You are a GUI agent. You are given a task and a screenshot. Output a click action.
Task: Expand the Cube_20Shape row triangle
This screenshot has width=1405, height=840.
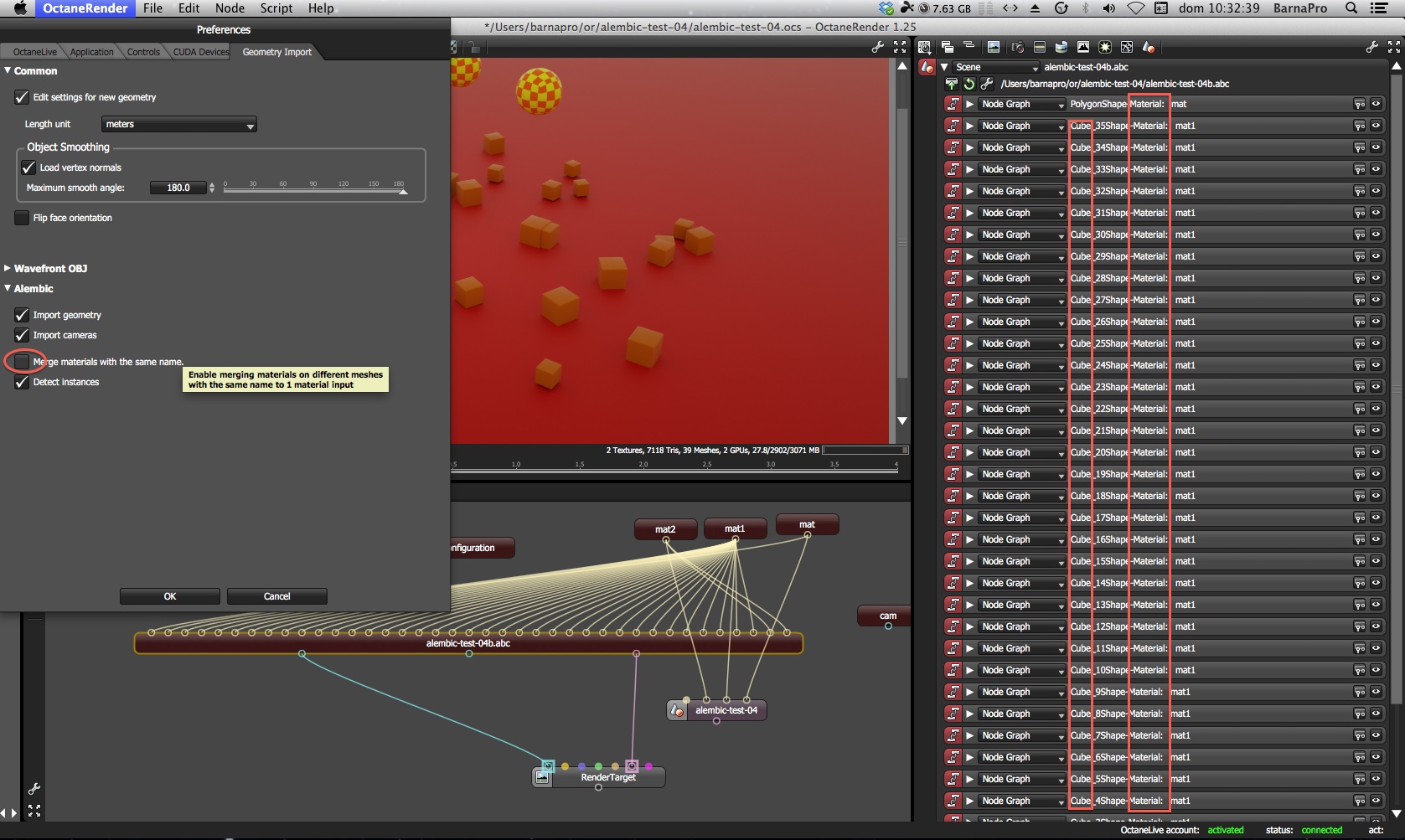click(x=969, y=452)
